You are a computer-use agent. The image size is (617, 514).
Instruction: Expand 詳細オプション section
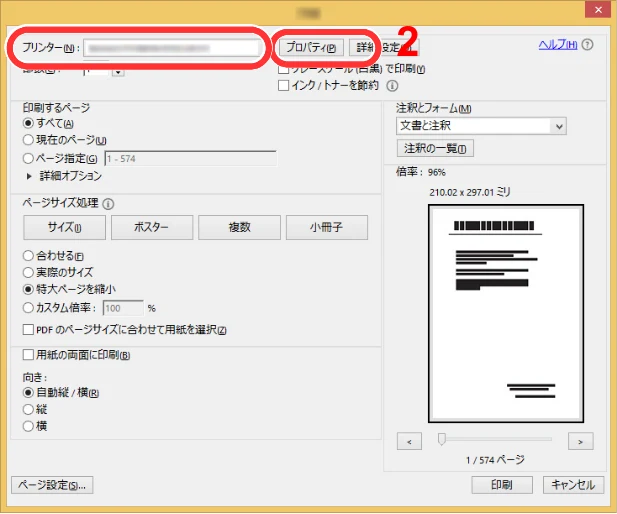[29, 176]
